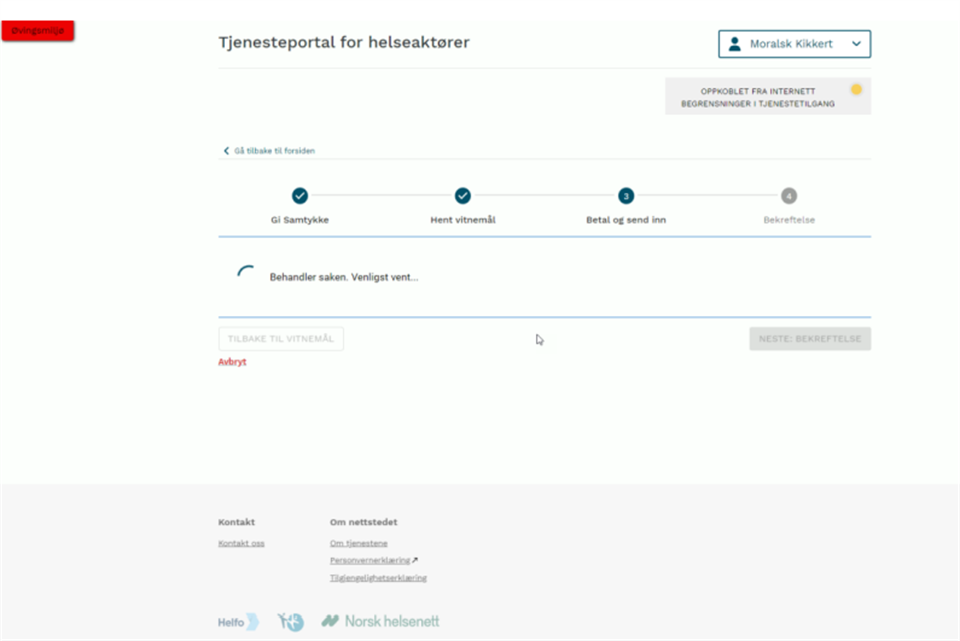
Task: Open the Tilgjengelighetserklæring footer link
Action: pyautogui.click(x=378, y=578)
